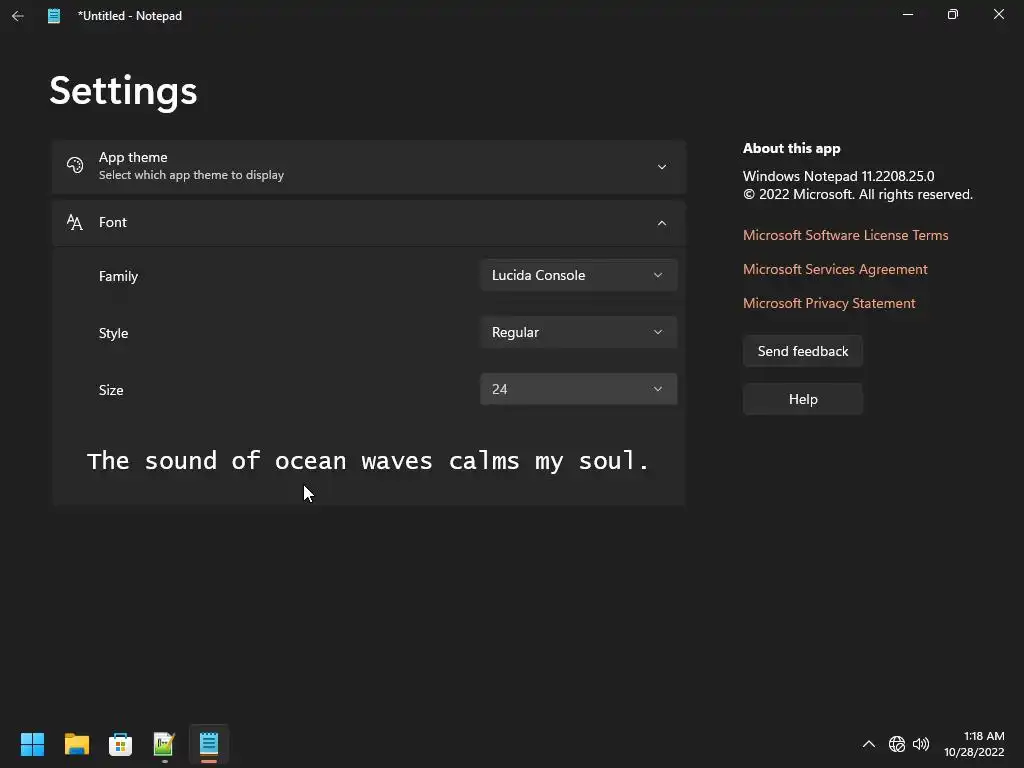Open the green notepad app in taskbar

pos(164,744)
